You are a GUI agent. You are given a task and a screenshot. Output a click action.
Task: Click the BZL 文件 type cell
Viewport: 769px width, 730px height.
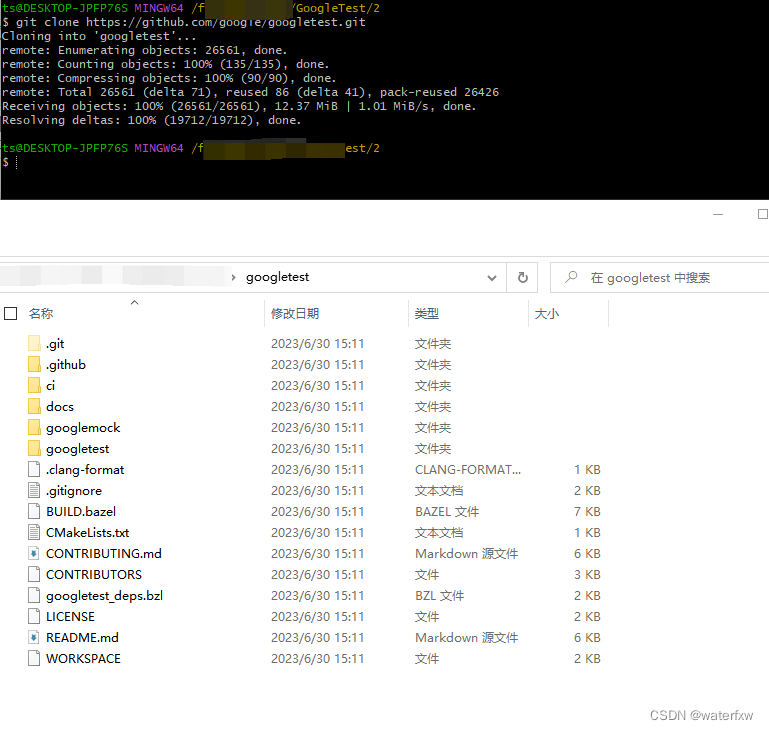coord(439,596)
